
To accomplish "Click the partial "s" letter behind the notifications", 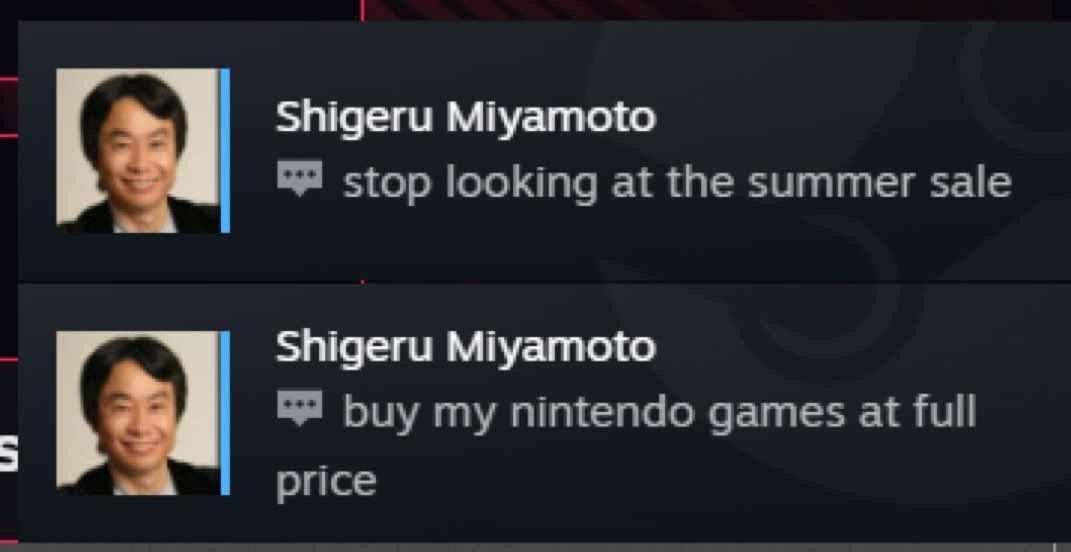I will point(8,456).
